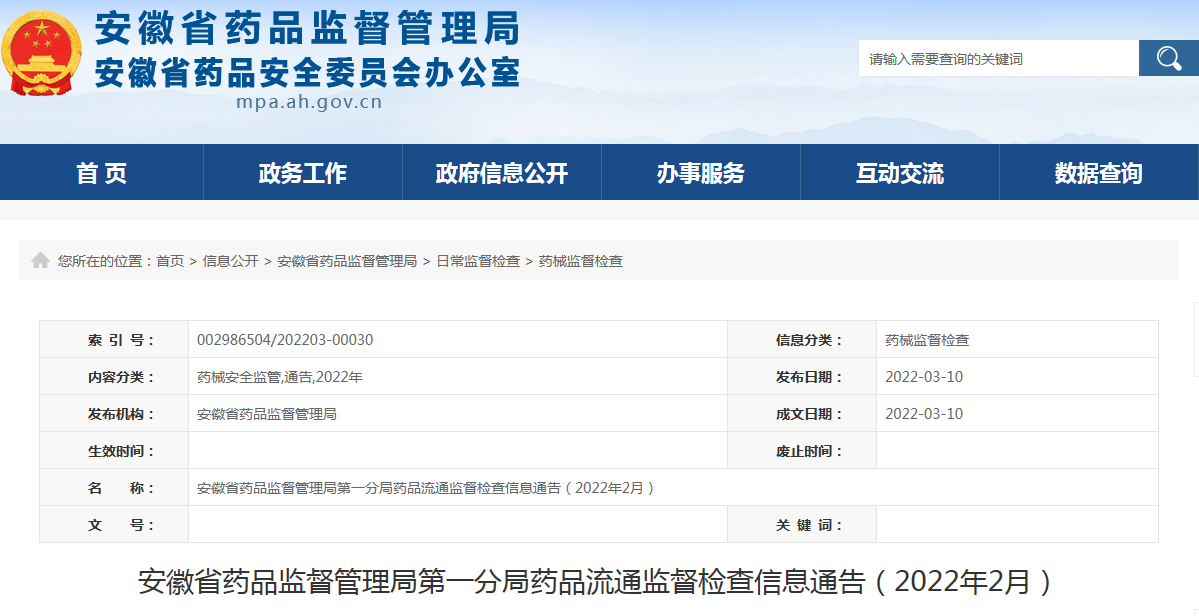Click the mpa.ah.gov.cn site address text
Viewport: 1199px width, 616px height.
point(309,102)
